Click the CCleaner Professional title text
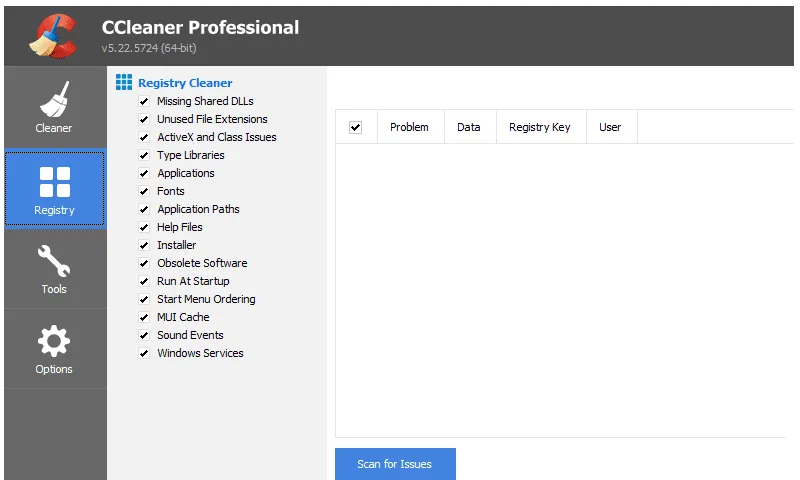800x480 pixels. [201, 27]
